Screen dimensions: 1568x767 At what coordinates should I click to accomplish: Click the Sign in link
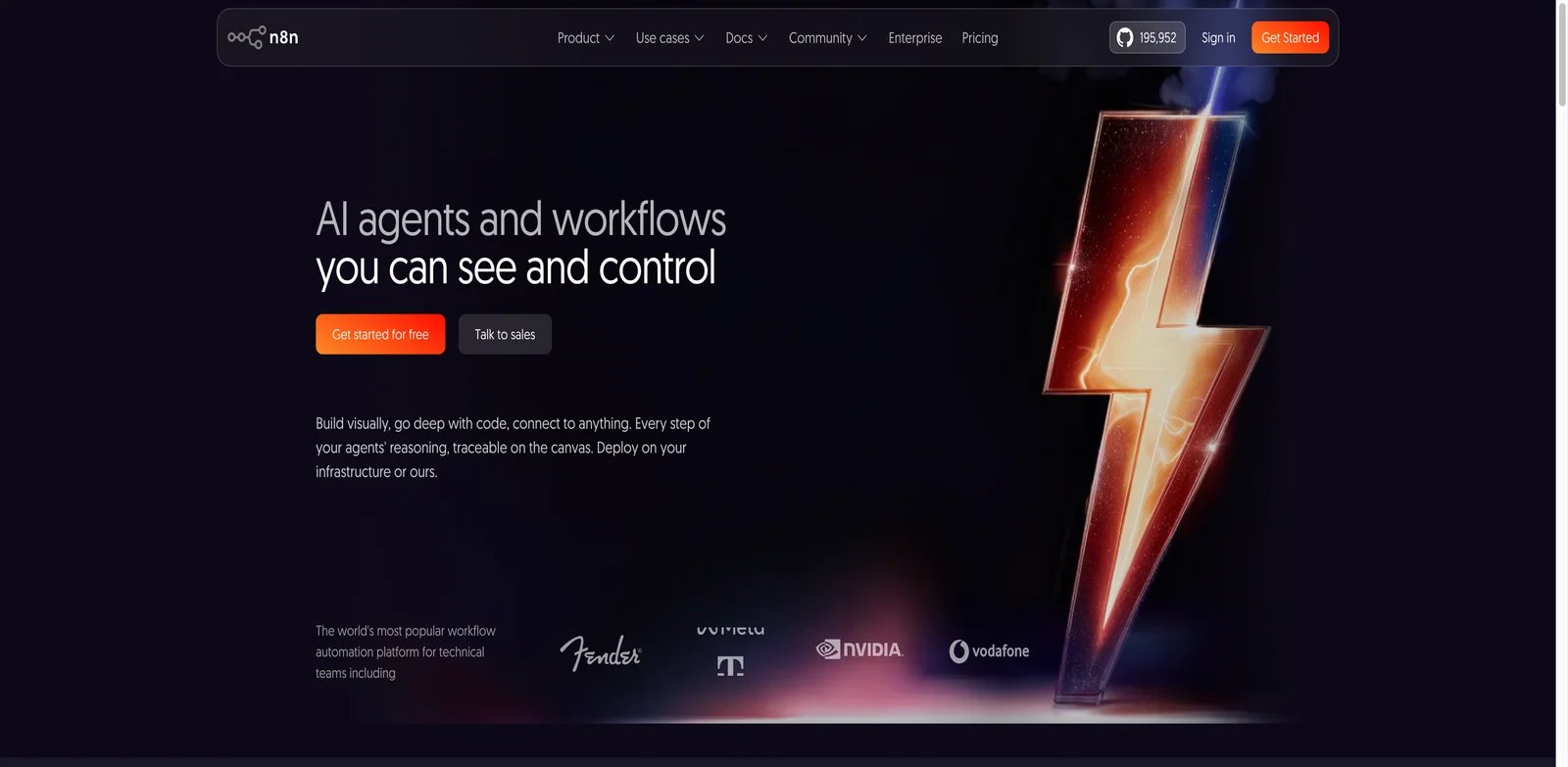coord(1218,38)
